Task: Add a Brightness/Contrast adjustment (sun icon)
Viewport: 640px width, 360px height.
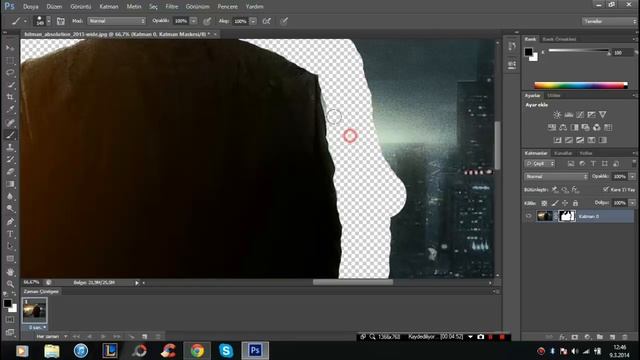Action: pyautogui.click(x=557, y=115)
